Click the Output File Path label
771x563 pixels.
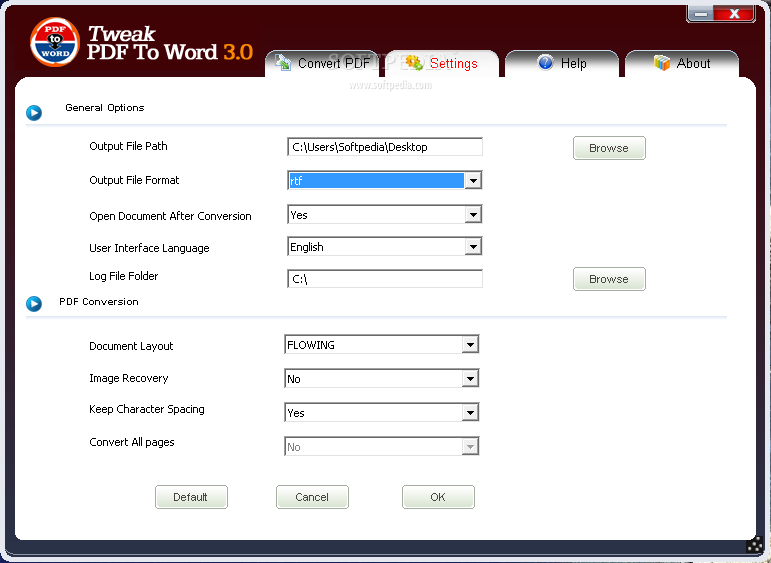[128, 146]
